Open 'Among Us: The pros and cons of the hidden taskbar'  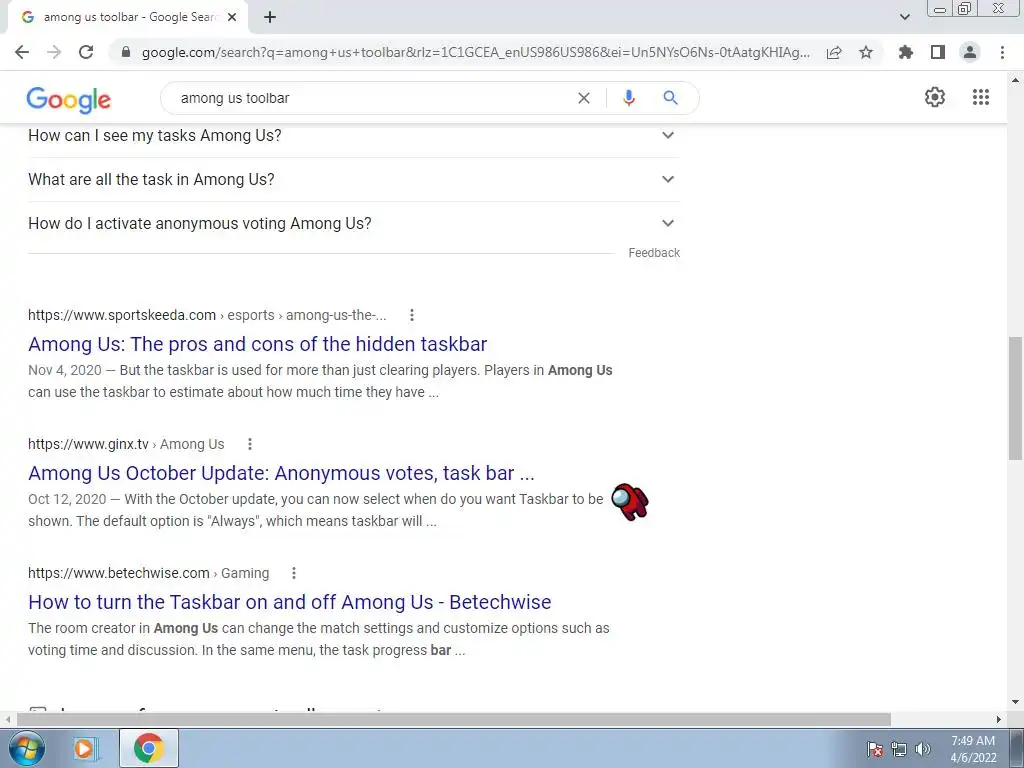point(257,344)
